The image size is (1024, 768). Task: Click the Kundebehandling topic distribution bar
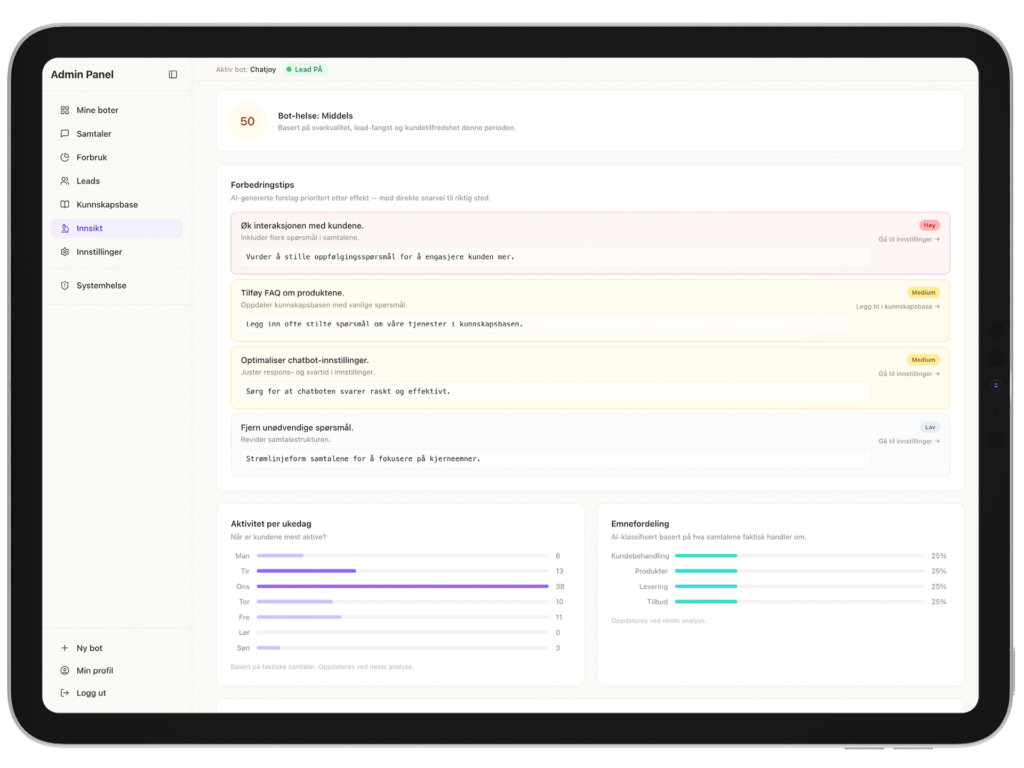(706, 555)
